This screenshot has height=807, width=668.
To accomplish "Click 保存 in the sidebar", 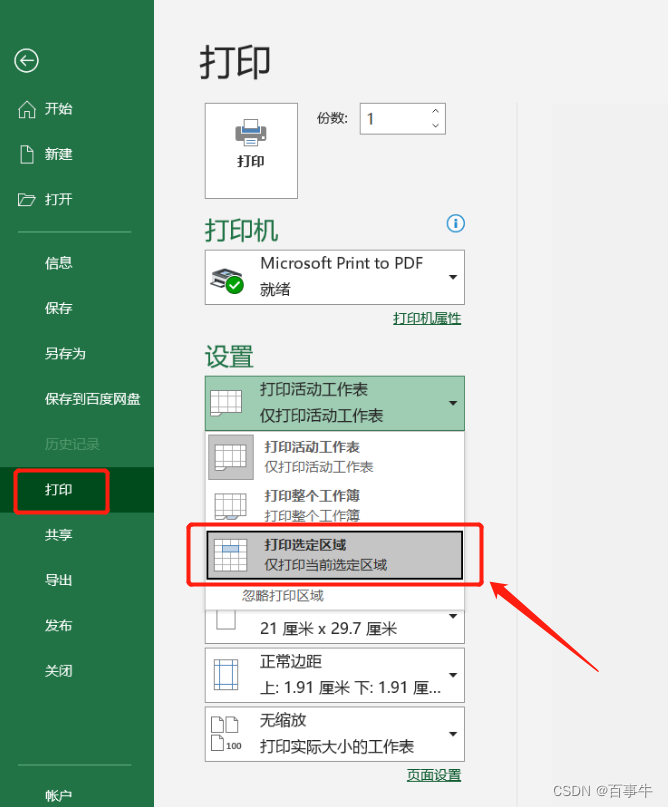I will 58,308.
